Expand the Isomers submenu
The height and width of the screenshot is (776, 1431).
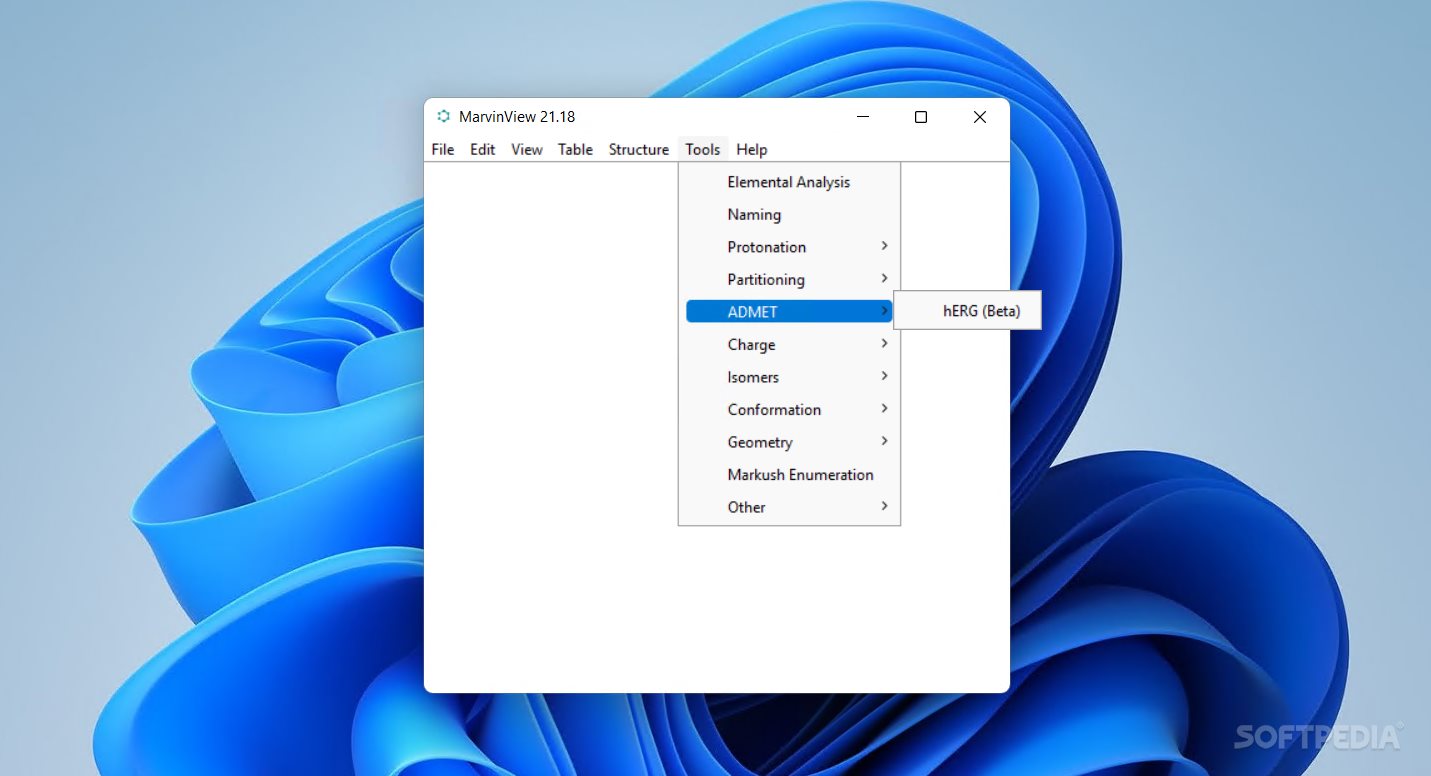[789, 377]
